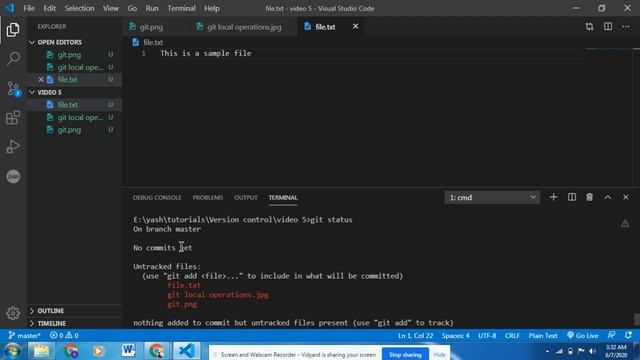The height and width of the screenshot is (360, 640).
Task: Switch to the git.png editor tab
Action: point(151,27)
